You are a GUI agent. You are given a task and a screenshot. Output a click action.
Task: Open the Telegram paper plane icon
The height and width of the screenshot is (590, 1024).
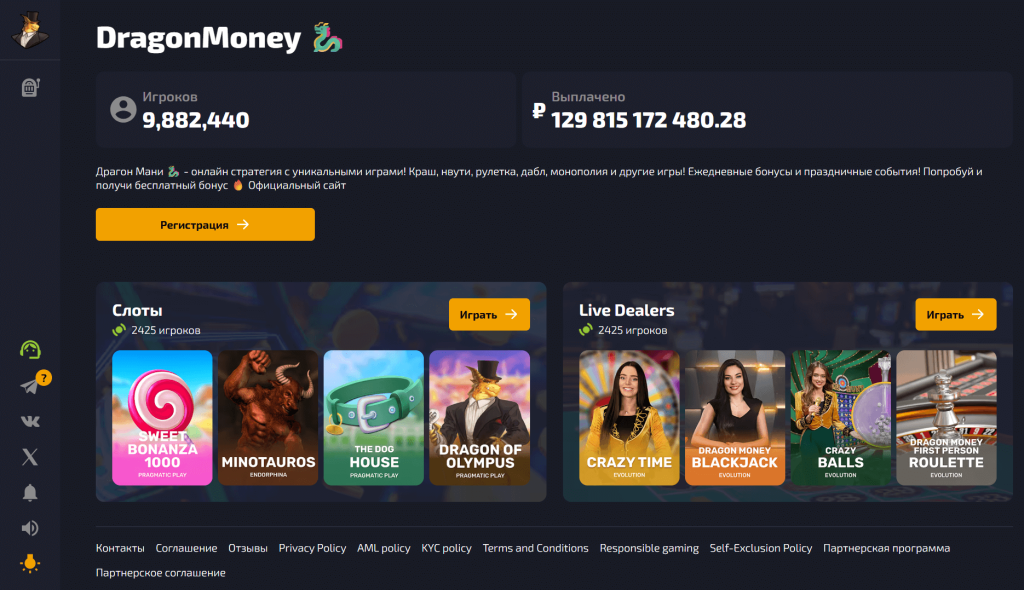point(30,385)
